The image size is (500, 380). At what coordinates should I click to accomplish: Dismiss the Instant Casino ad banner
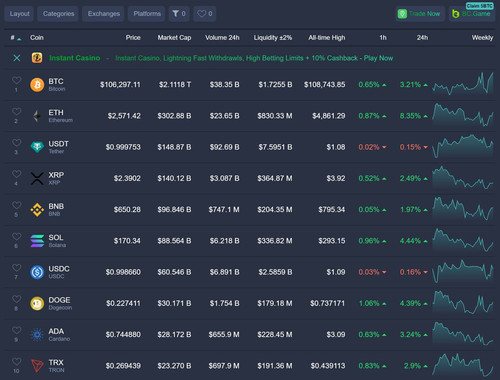pos(17,58)
